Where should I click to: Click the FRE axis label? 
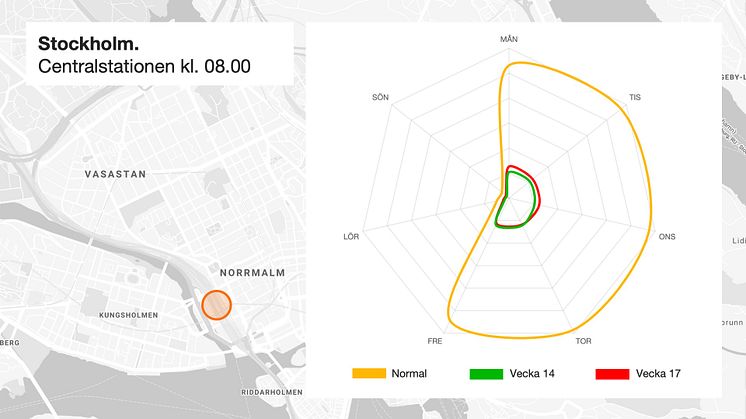click(x=435, y=341)
